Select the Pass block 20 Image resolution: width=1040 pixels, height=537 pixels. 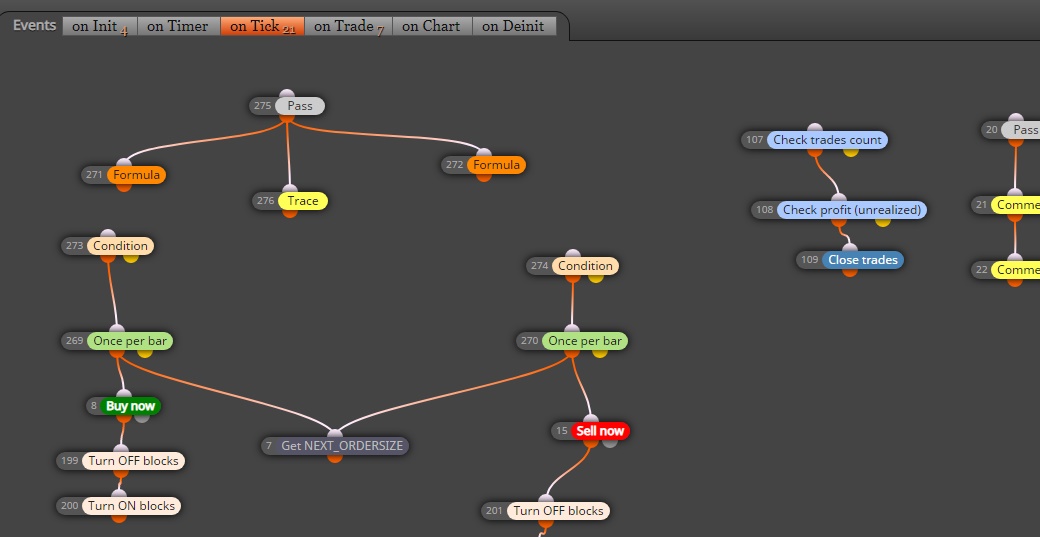[x=1022, y=130]
